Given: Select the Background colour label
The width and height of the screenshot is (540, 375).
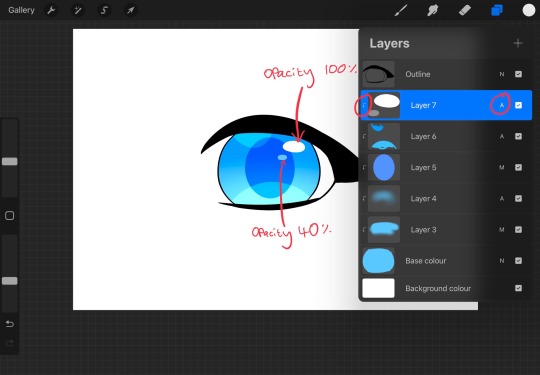Looking at the screenshot, I should [438, 288].
